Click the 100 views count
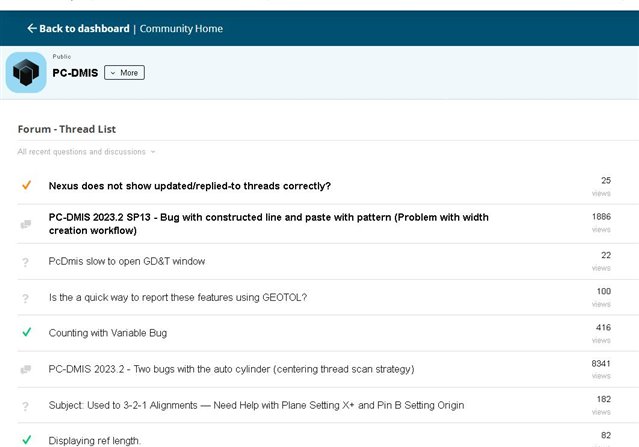The height and width of the screenshot is (447, 639). (x=604, y=291)
